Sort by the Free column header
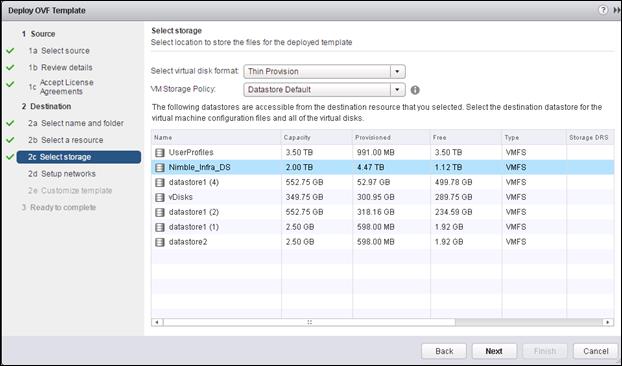Image resolution: width=622 pixels, height=366 pixels. 466,137
